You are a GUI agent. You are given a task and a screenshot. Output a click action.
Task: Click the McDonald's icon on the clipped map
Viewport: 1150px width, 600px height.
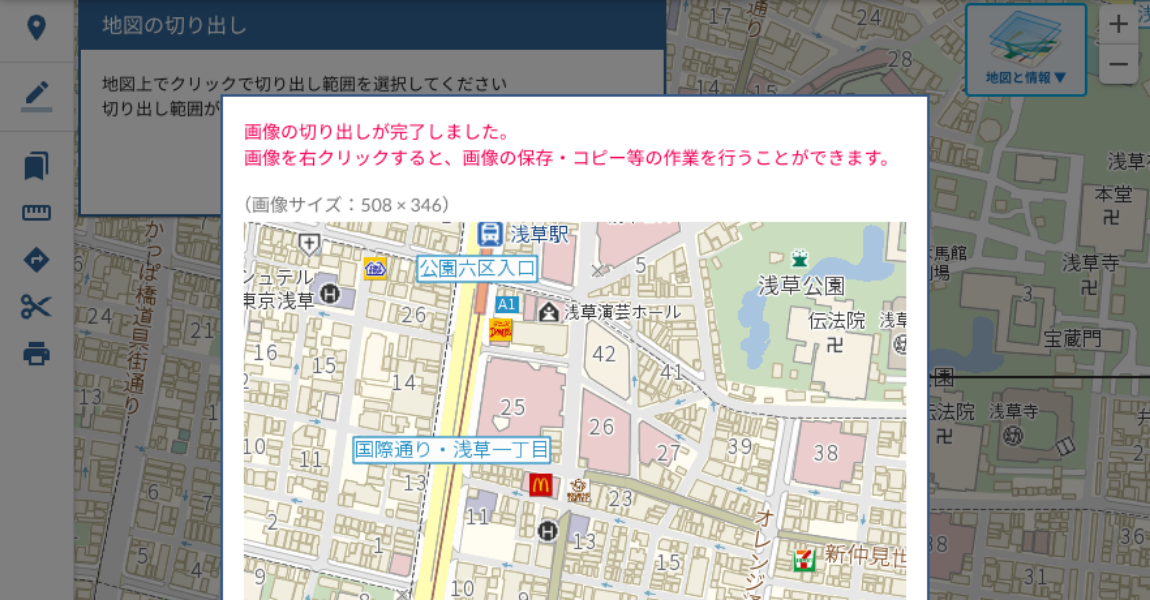542,486
